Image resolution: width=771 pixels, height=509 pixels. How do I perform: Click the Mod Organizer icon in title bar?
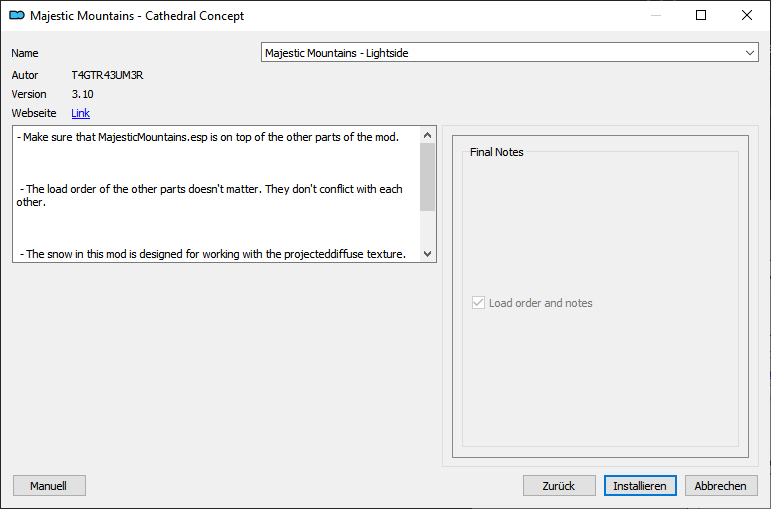(16, 16)
